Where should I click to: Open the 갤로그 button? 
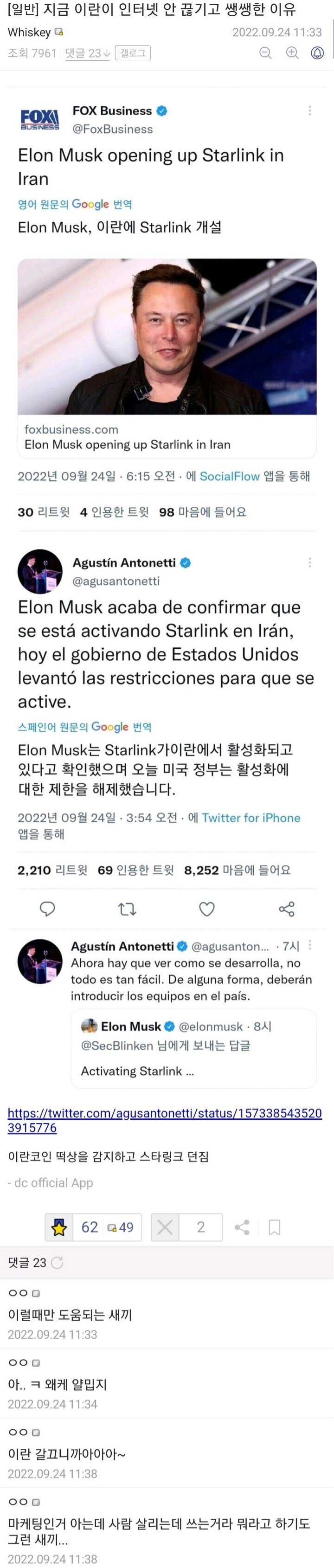coord(133,53)
